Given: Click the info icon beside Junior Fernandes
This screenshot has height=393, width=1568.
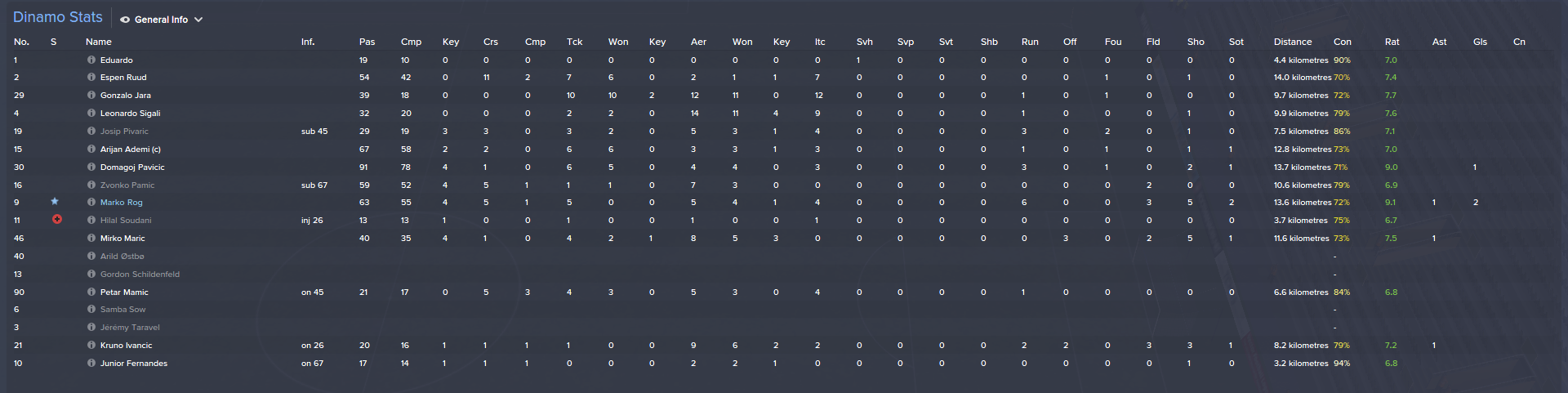Looking at the screenshot, I should pyautogui.click(x=91, y=363).
